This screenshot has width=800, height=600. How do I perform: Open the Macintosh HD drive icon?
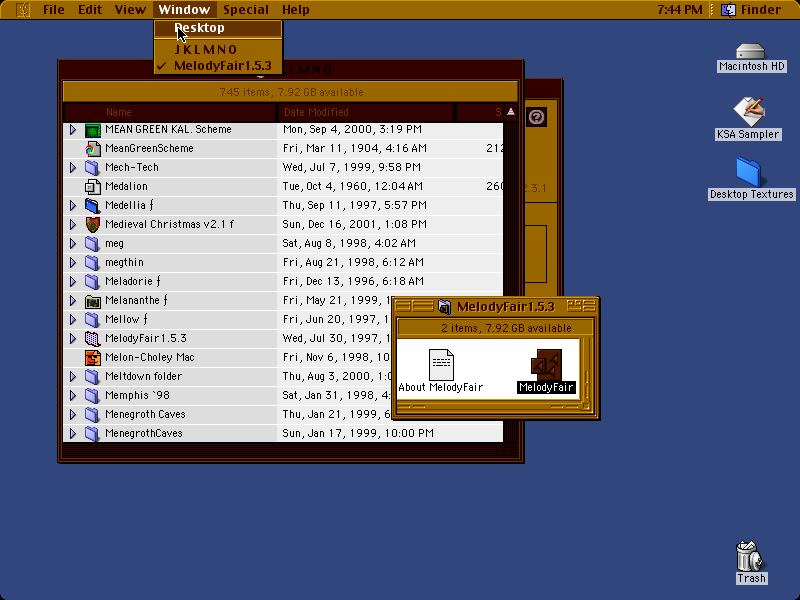(x=751, y=51)
